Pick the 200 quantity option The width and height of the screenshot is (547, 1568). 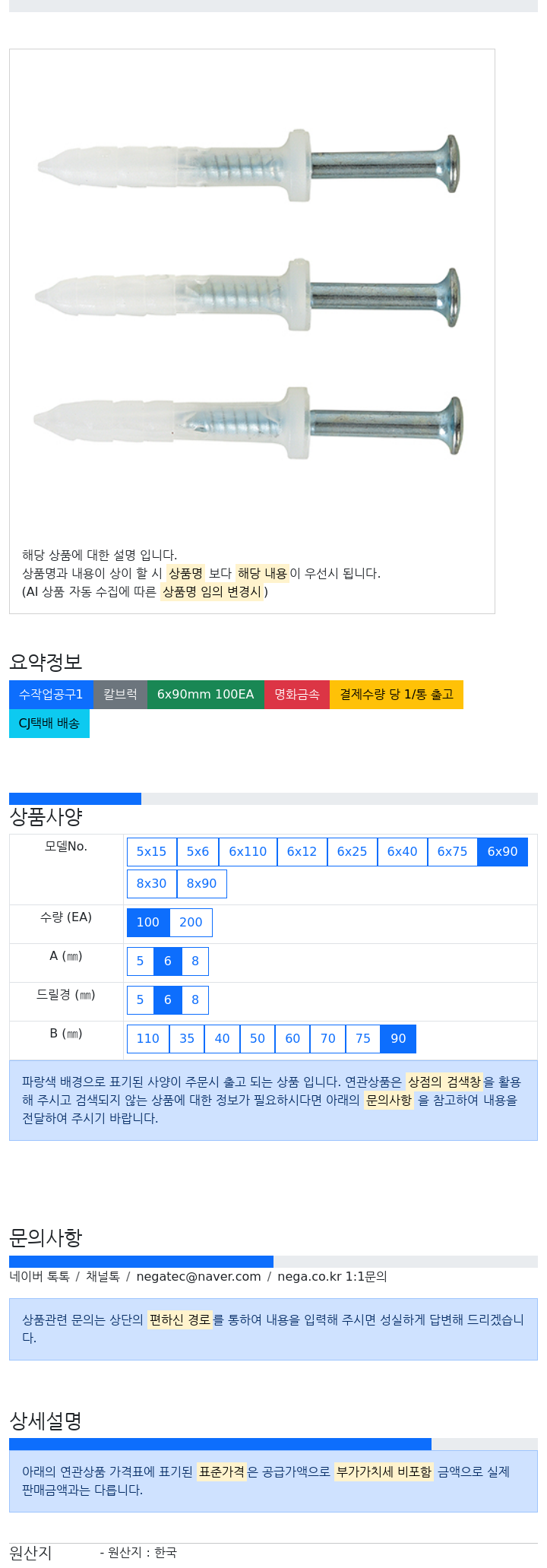[x=191, y=923]
